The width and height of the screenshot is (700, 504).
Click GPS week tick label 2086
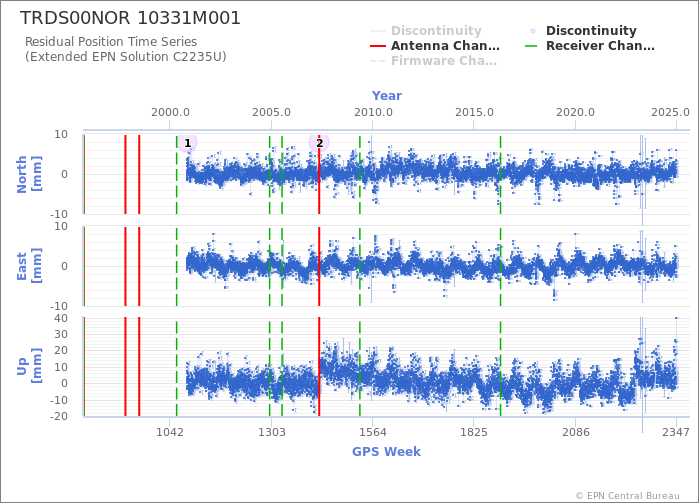pyautogui.click(x=576, y=432)
